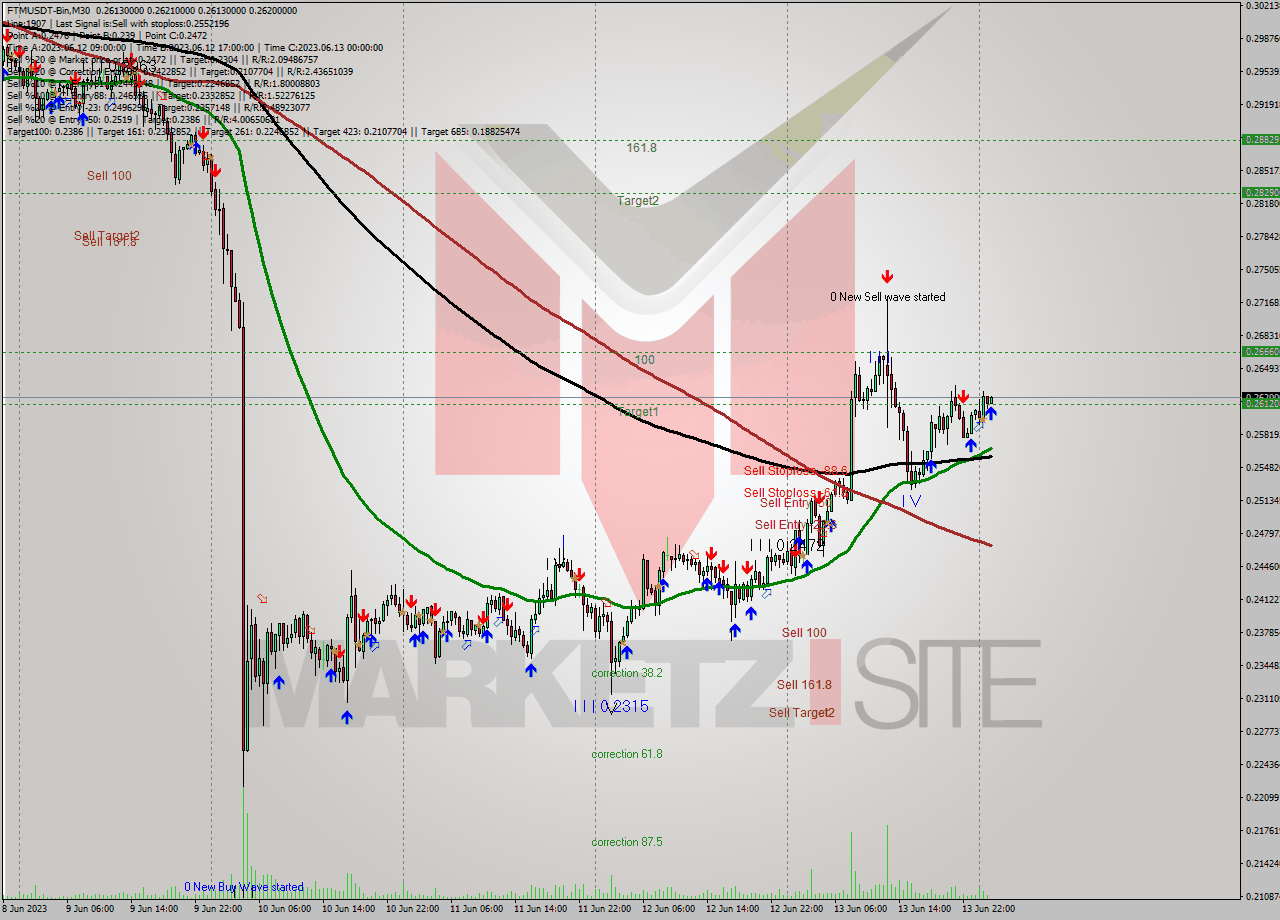Click the 'correction 38.2' label
1280x920 pixels.
coord(627,673)
